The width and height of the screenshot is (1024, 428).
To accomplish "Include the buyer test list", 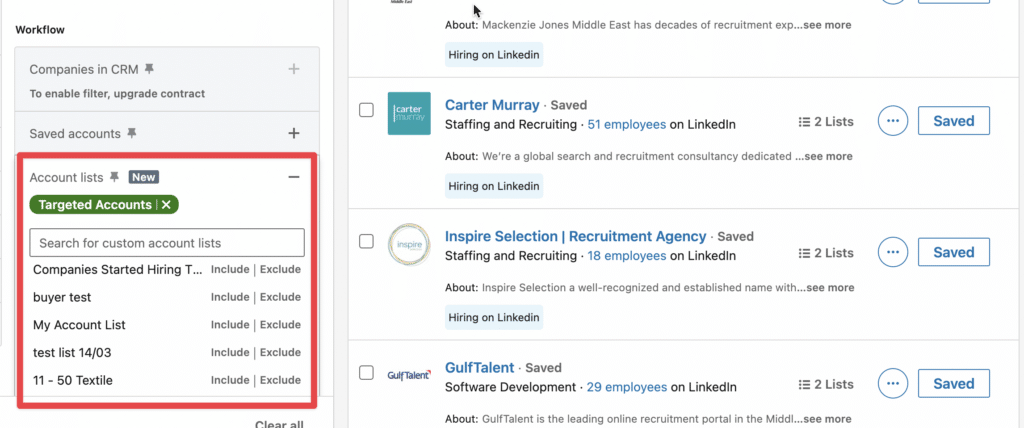I will [x=230, y=297].
